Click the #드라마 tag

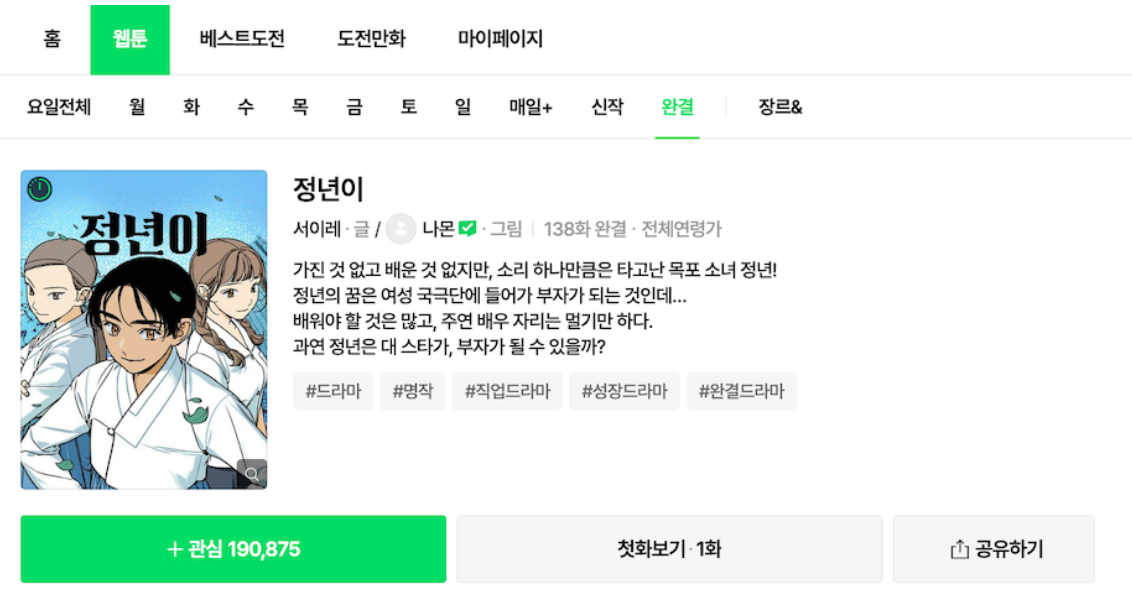[332, 391]
